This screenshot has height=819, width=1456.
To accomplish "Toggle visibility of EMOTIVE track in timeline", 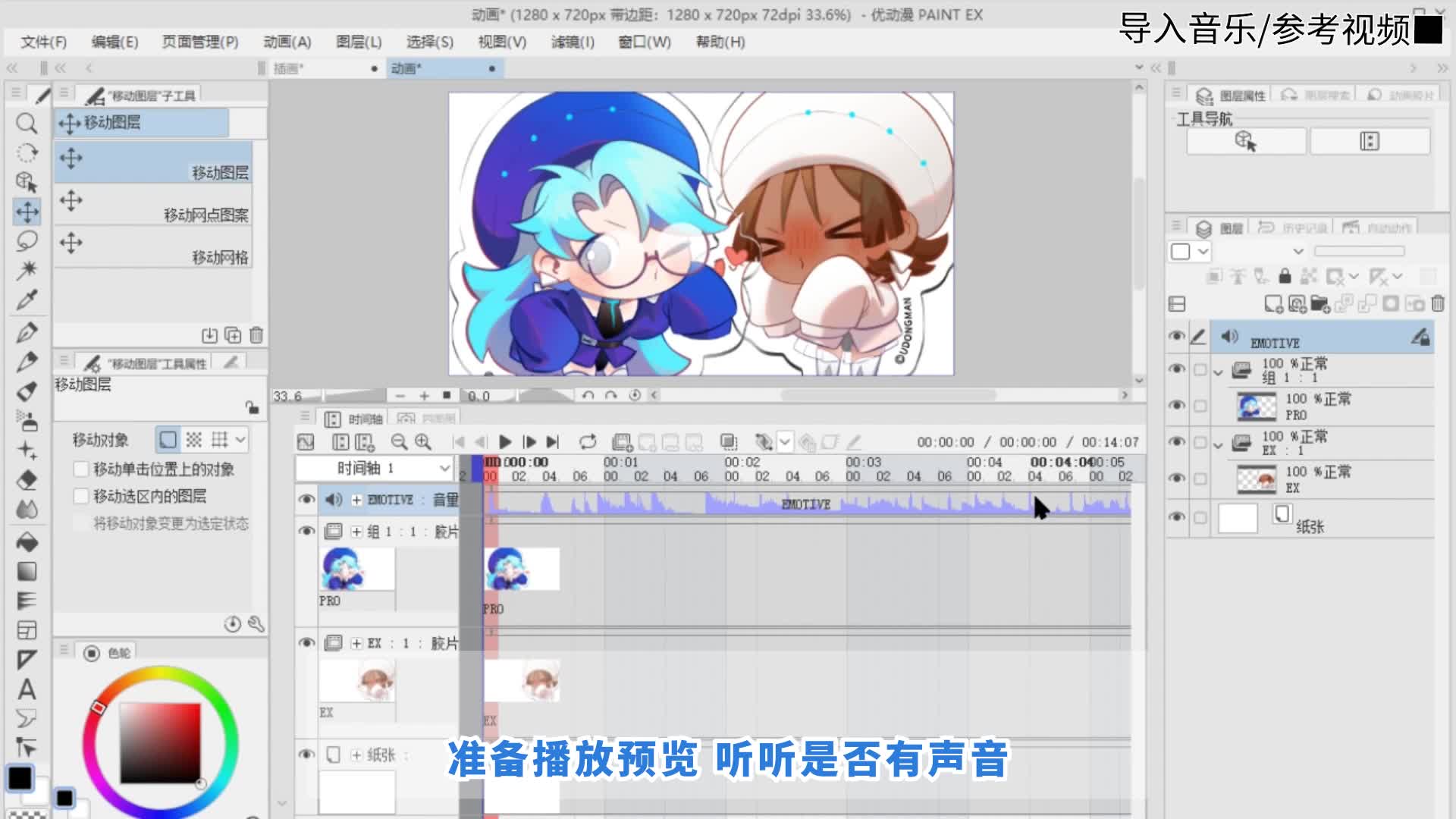I will coord(306,499).
